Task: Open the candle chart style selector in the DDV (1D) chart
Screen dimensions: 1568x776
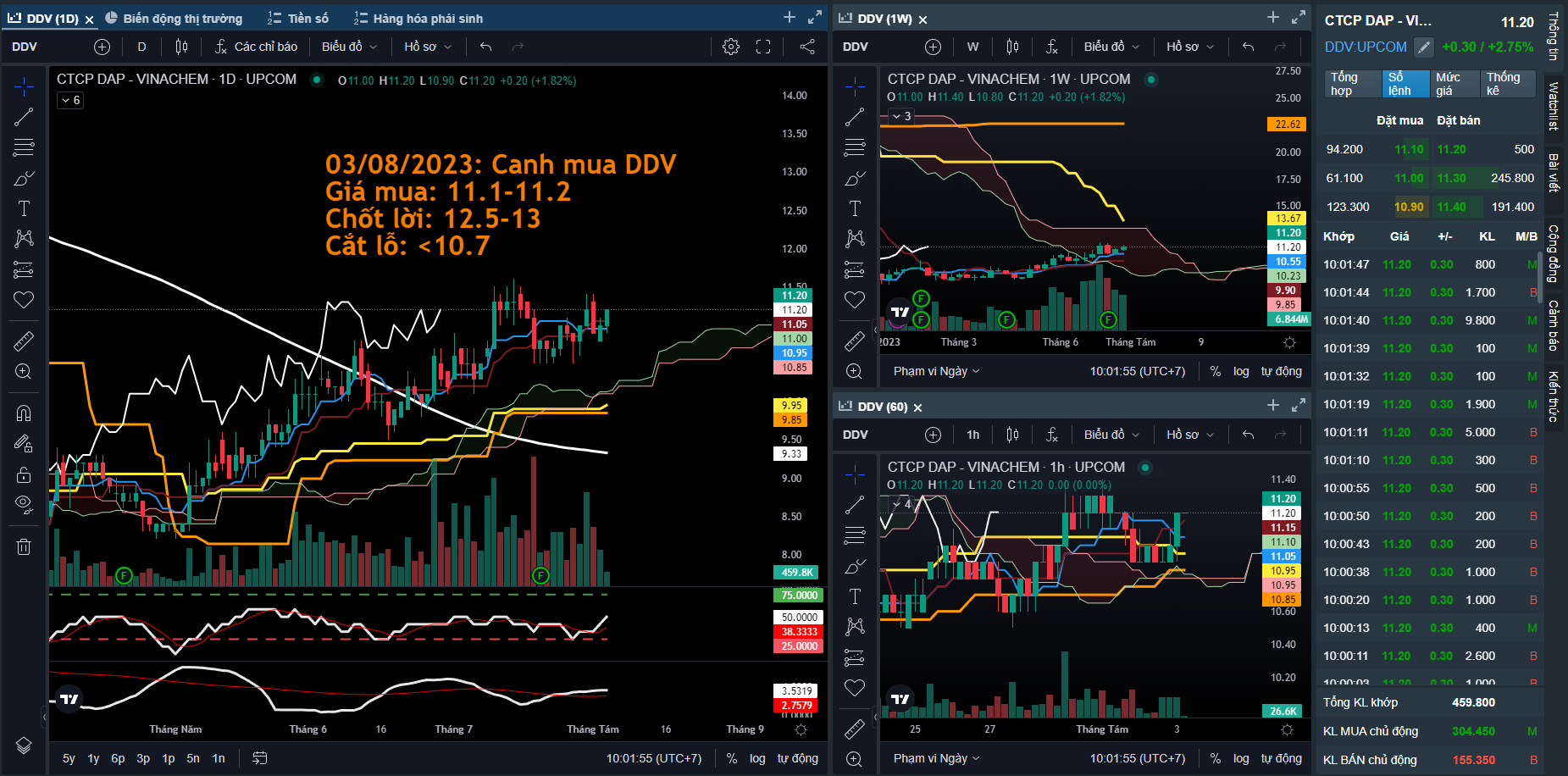Action: click(x=181, y=47)
